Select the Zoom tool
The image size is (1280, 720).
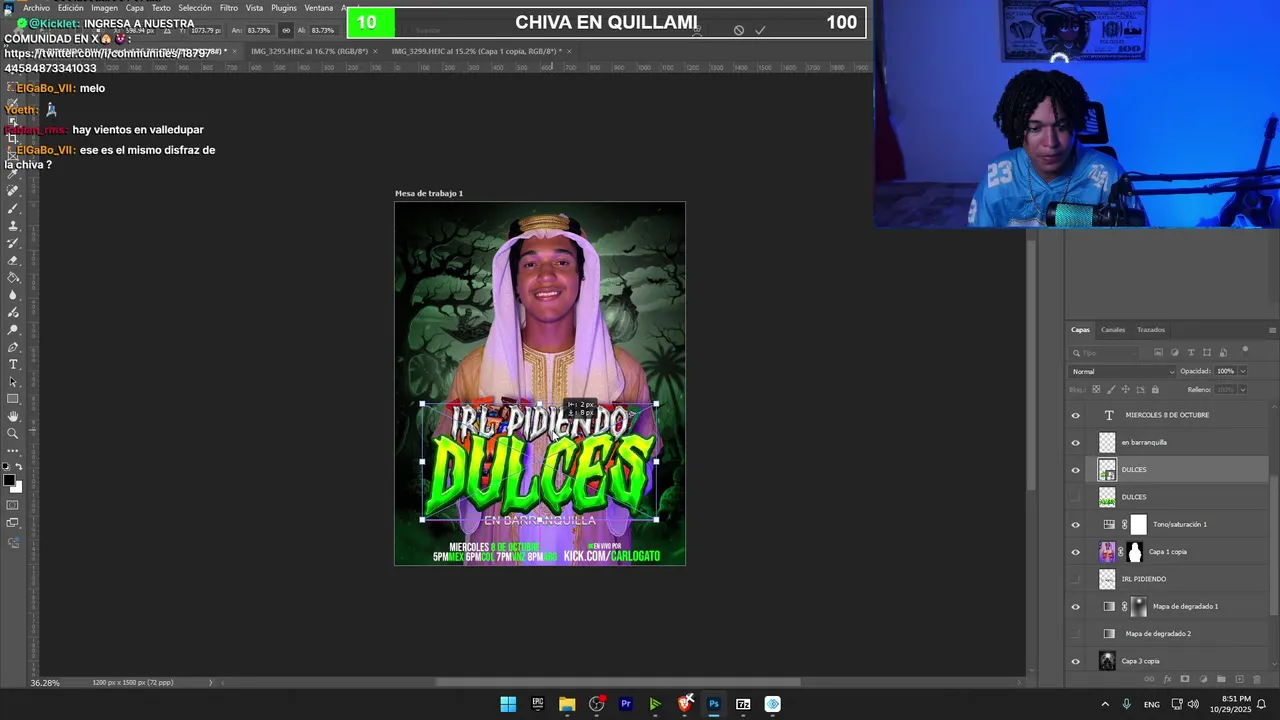click(x=13, y=433)
